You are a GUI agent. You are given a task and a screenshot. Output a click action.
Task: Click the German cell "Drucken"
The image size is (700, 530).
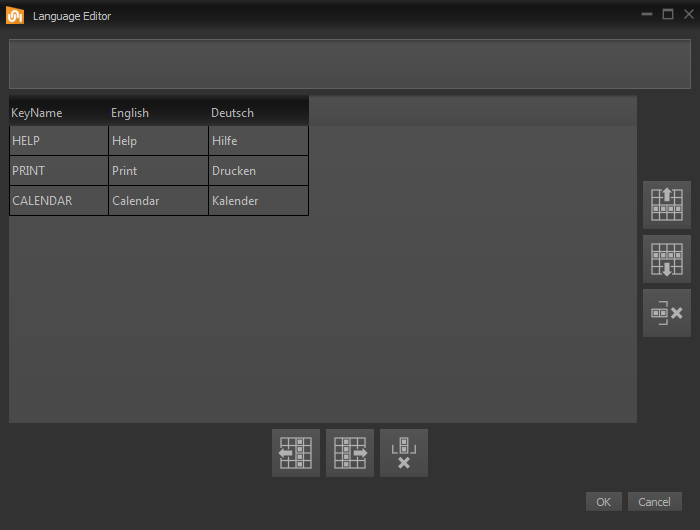(x=258, y=171)
